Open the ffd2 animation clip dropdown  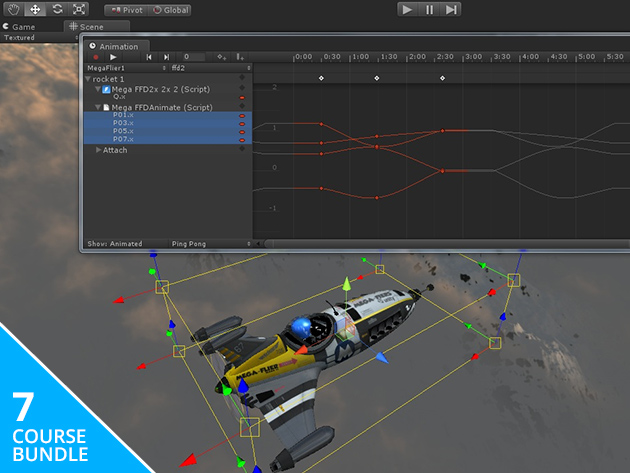click(210, 68)
